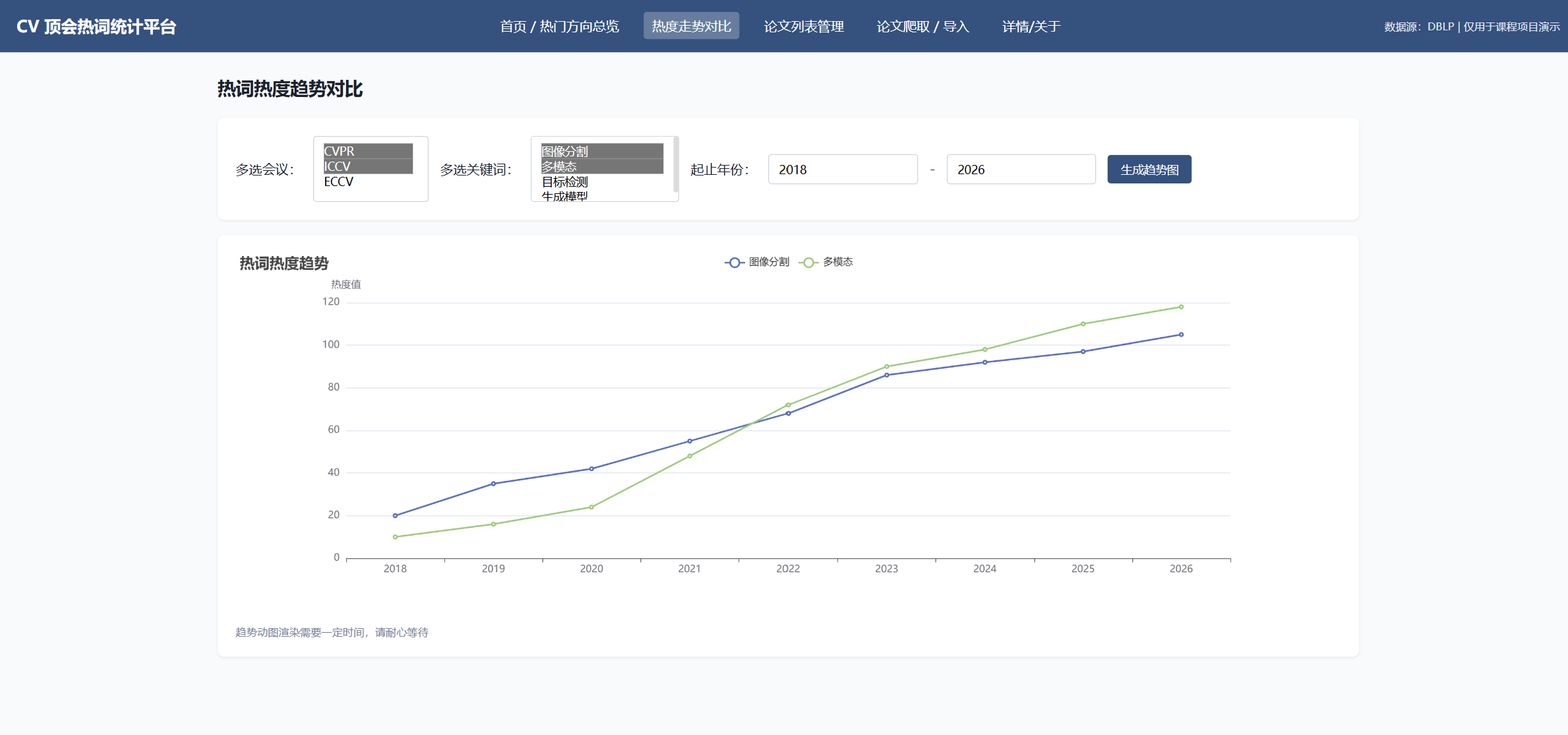Select 图像分割 keyword option
This screenshot has width=1568, height=735.
pyautogui.click(x=602, y=151)
